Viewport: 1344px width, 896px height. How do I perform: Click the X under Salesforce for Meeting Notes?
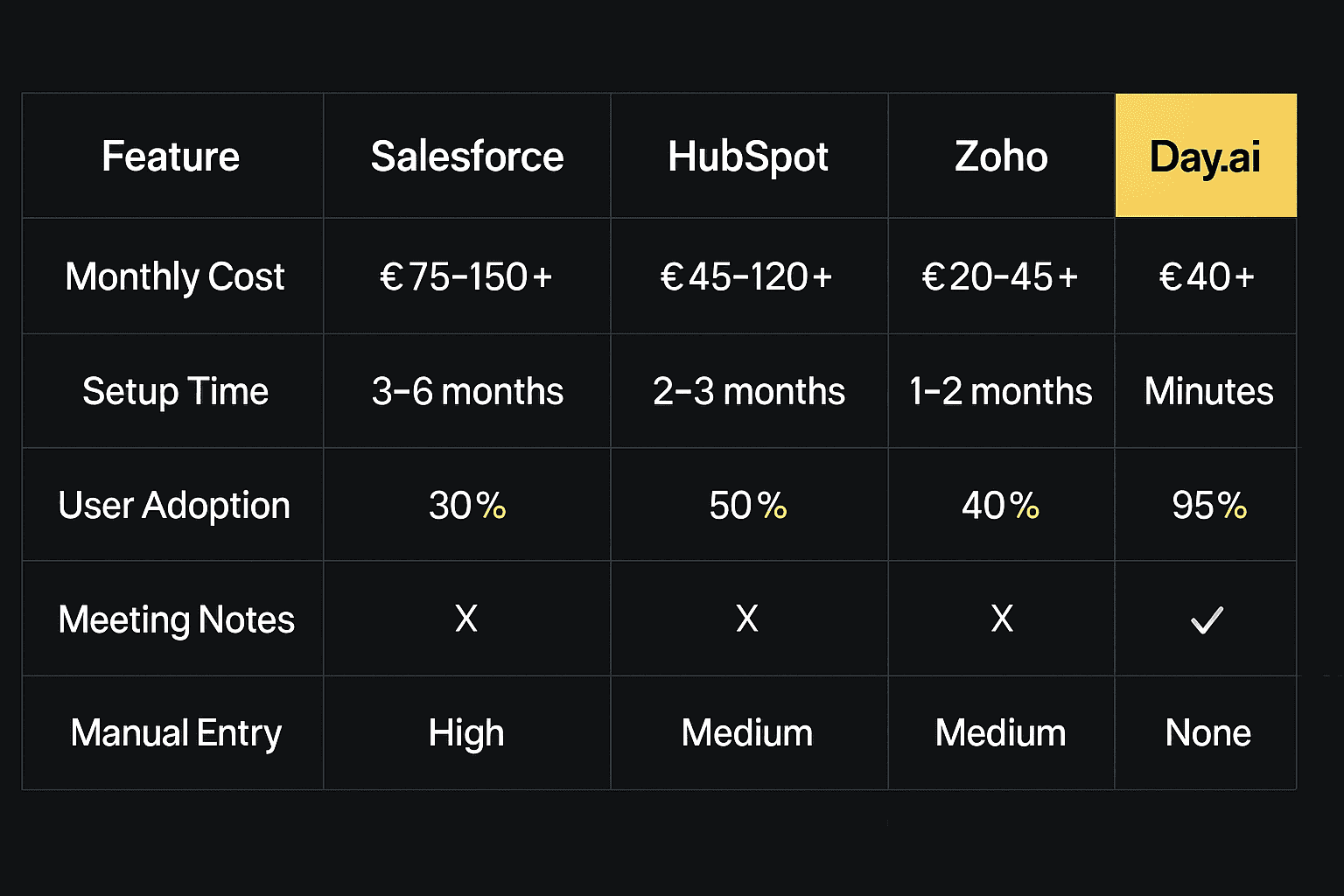466,619
